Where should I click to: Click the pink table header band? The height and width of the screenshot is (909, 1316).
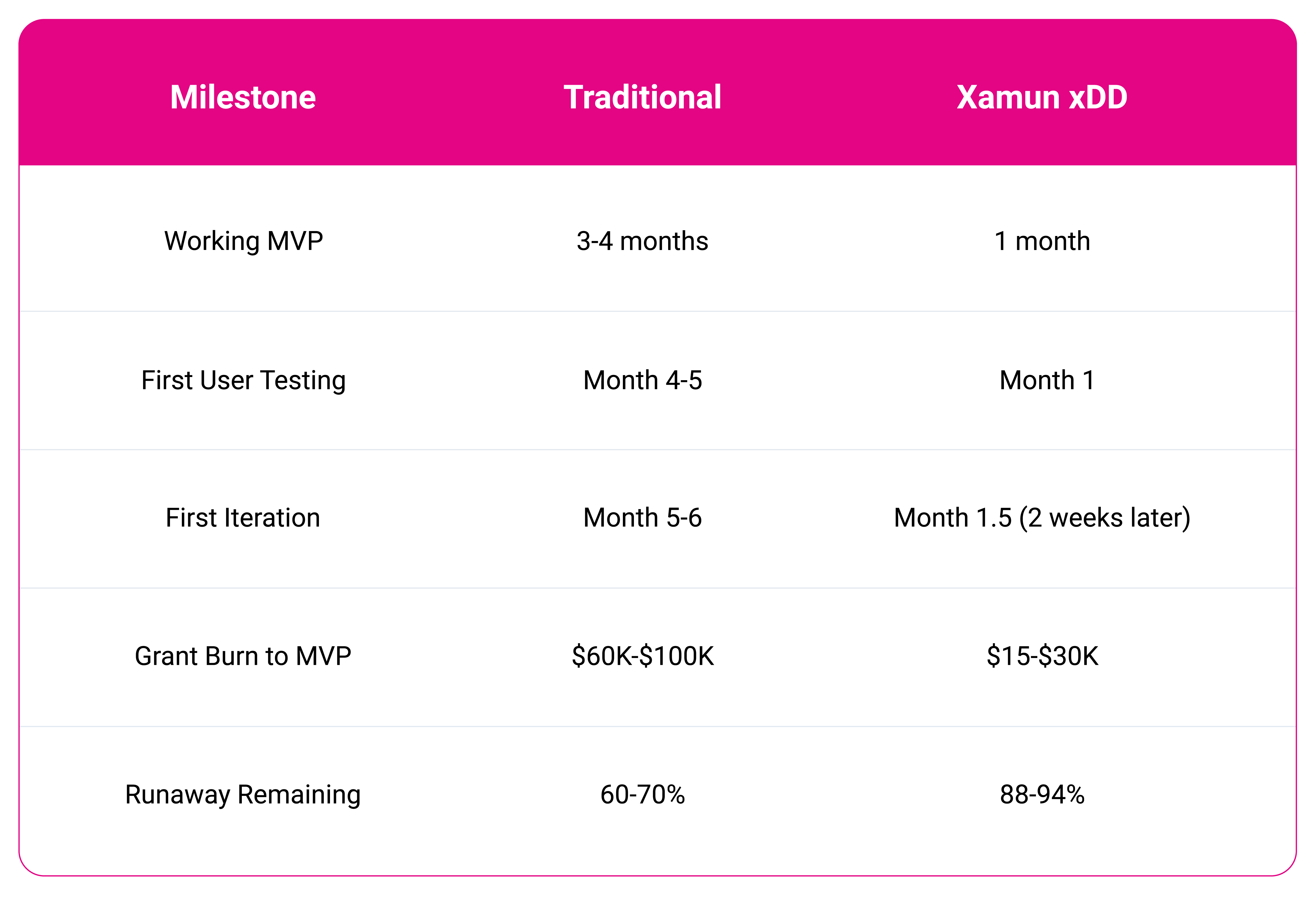click(x=658, y=92)
